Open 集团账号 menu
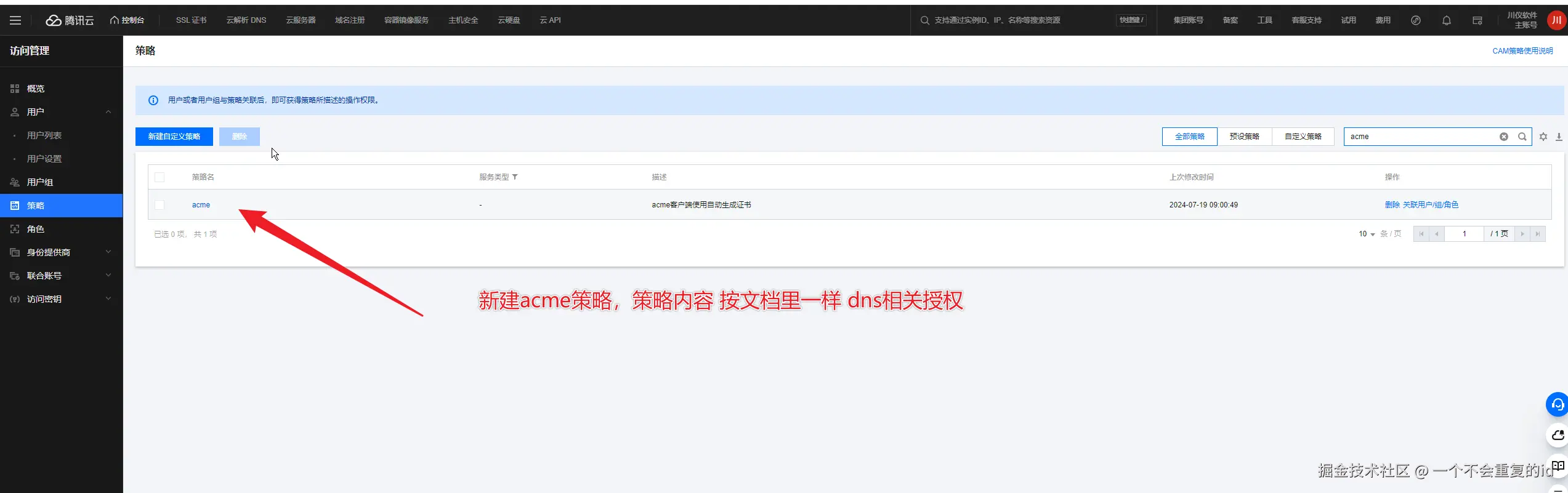 (x=1188, y=20)
